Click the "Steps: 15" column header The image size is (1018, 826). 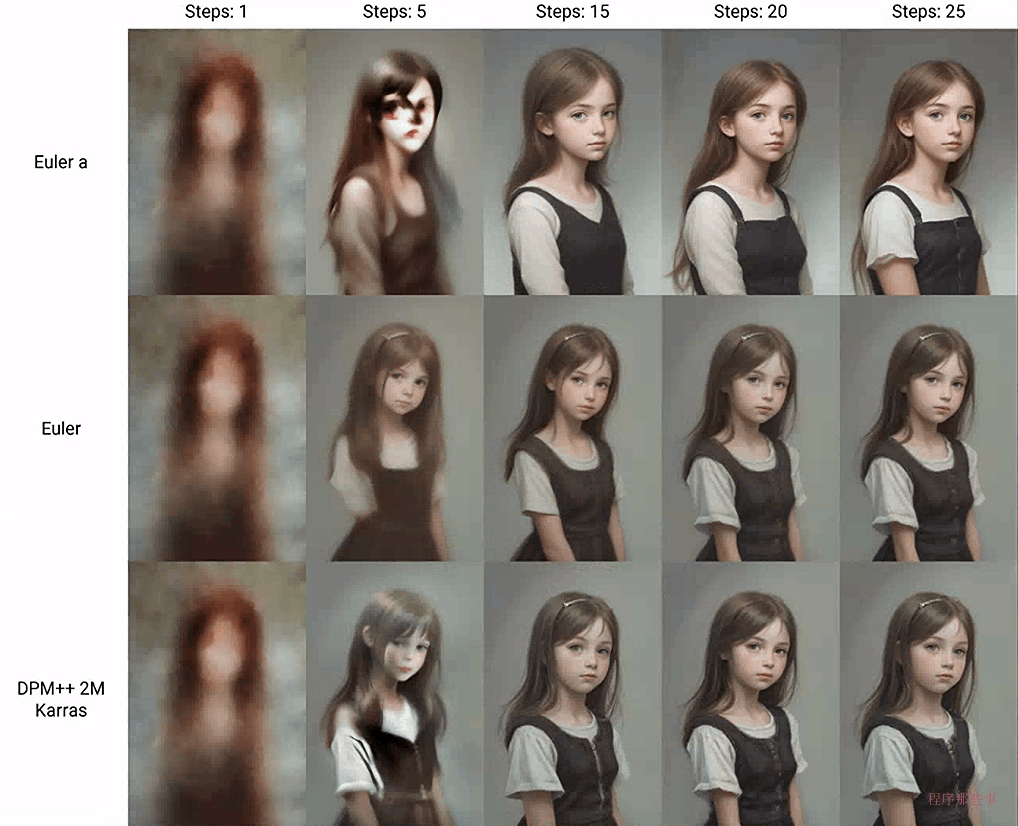572,13
